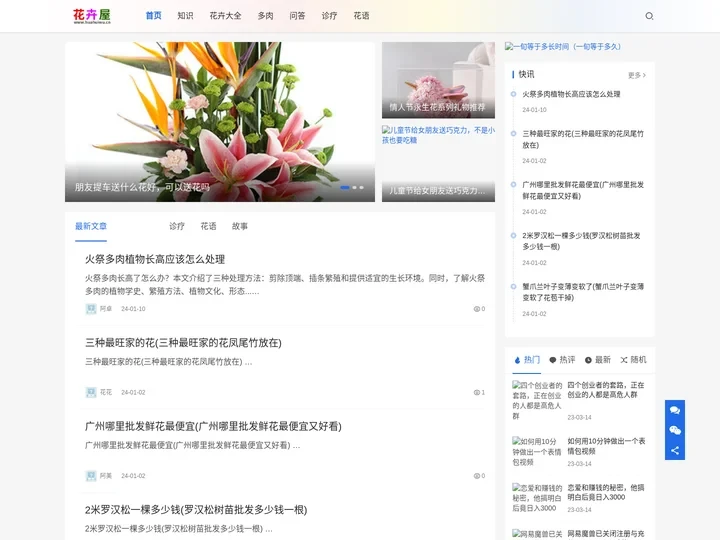Screen dimensions: 720x540
Task: Open article 2米罗汉松一棵多少钱 in main list
Action: pyautogui.click(x=196, y=510)
